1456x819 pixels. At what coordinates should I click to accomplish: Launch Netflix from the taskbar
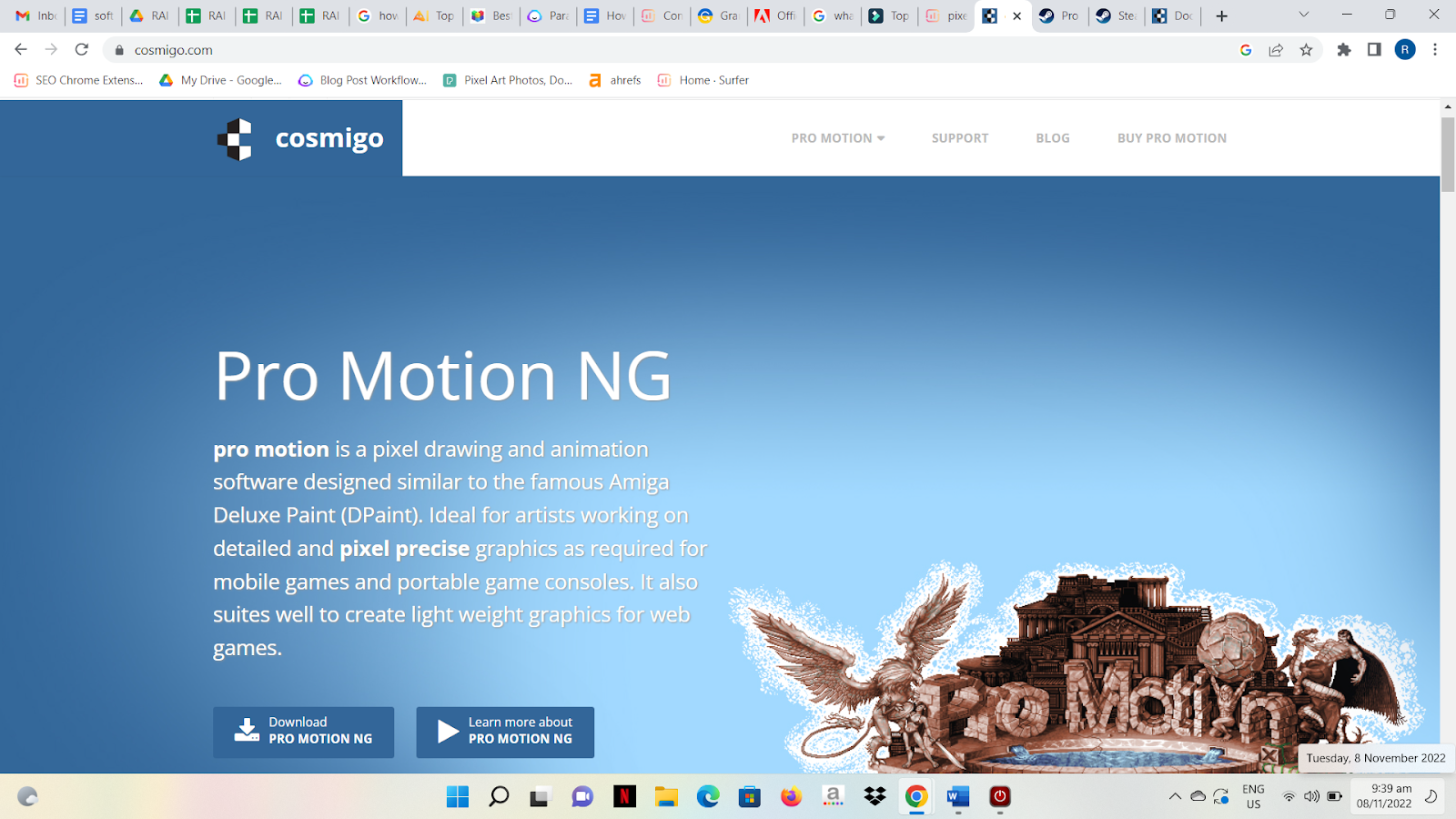(x=624, y=797)
